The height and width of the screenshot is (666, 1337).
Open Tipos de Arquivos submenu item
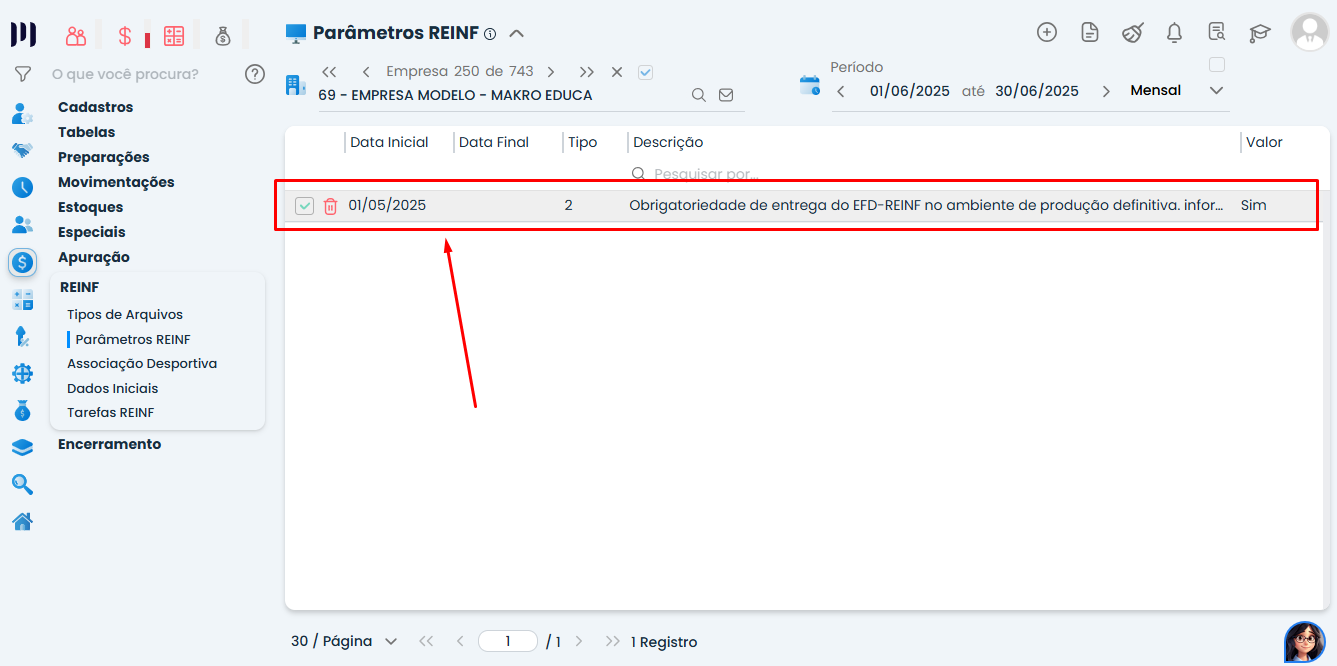[125, 314]
